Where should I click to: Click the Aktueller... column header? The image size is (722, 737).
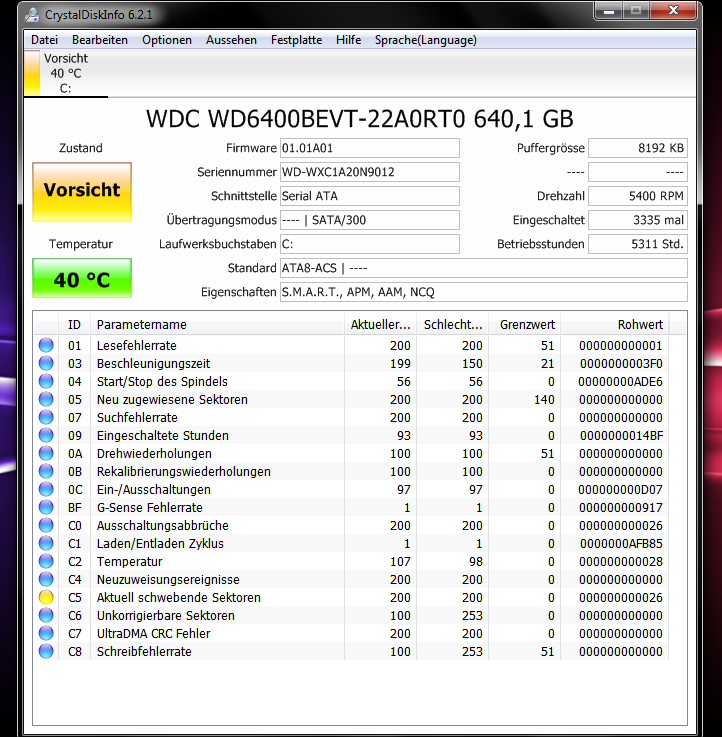pos(380,324)
